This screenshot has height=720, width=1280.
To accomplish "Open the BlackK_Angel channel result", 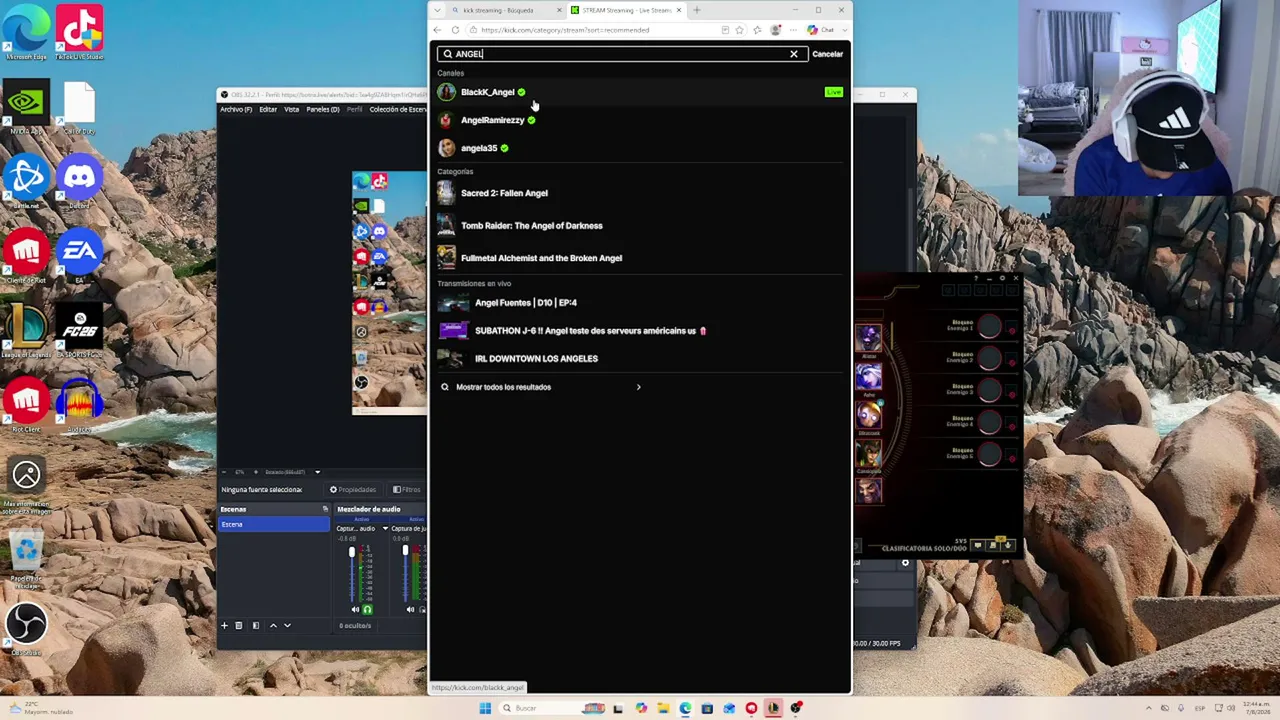I will pyautogui.click(x=640, y=92).
